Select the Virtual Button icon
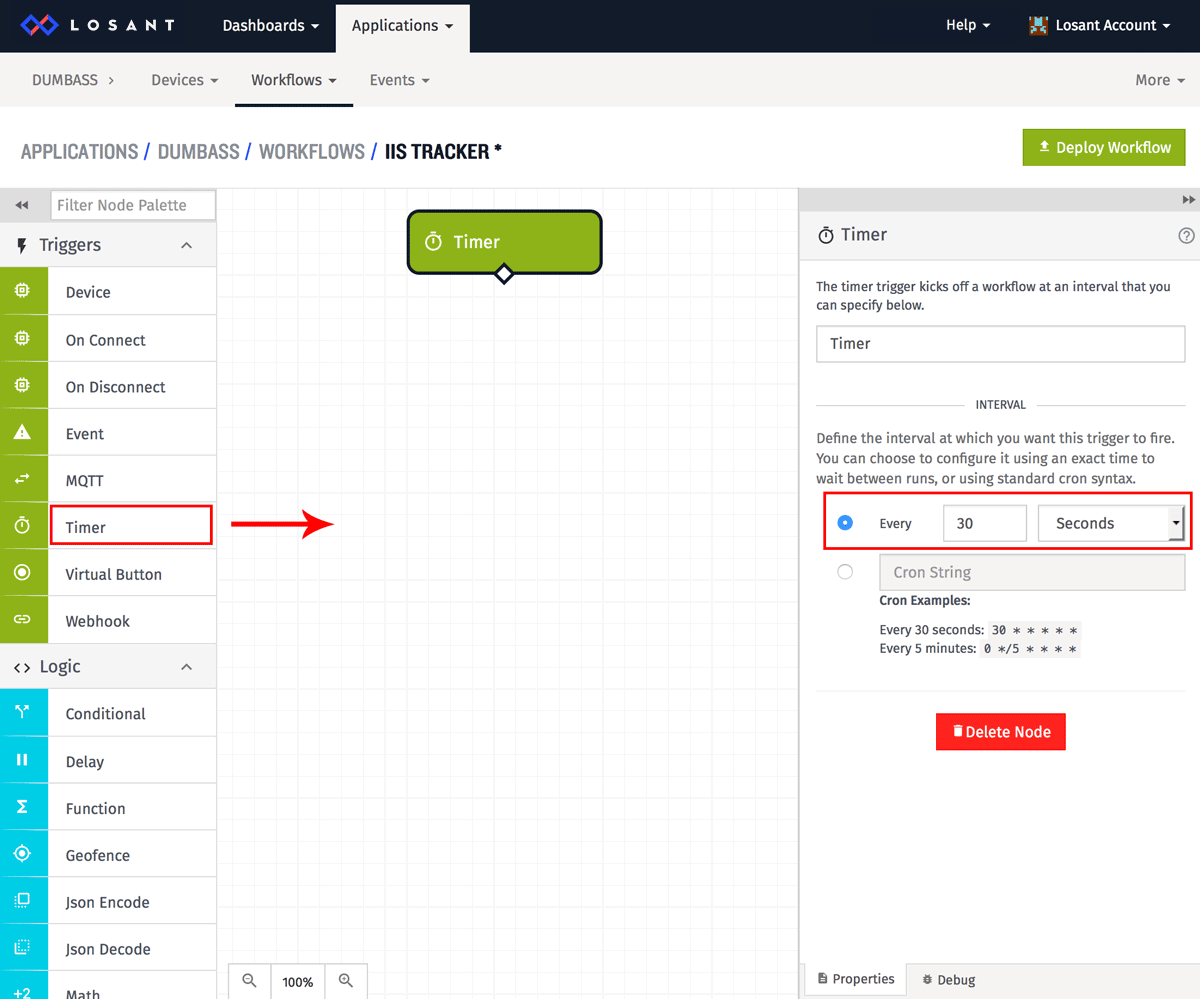This screenshot has width=1200, height=999. click(23, 573)
